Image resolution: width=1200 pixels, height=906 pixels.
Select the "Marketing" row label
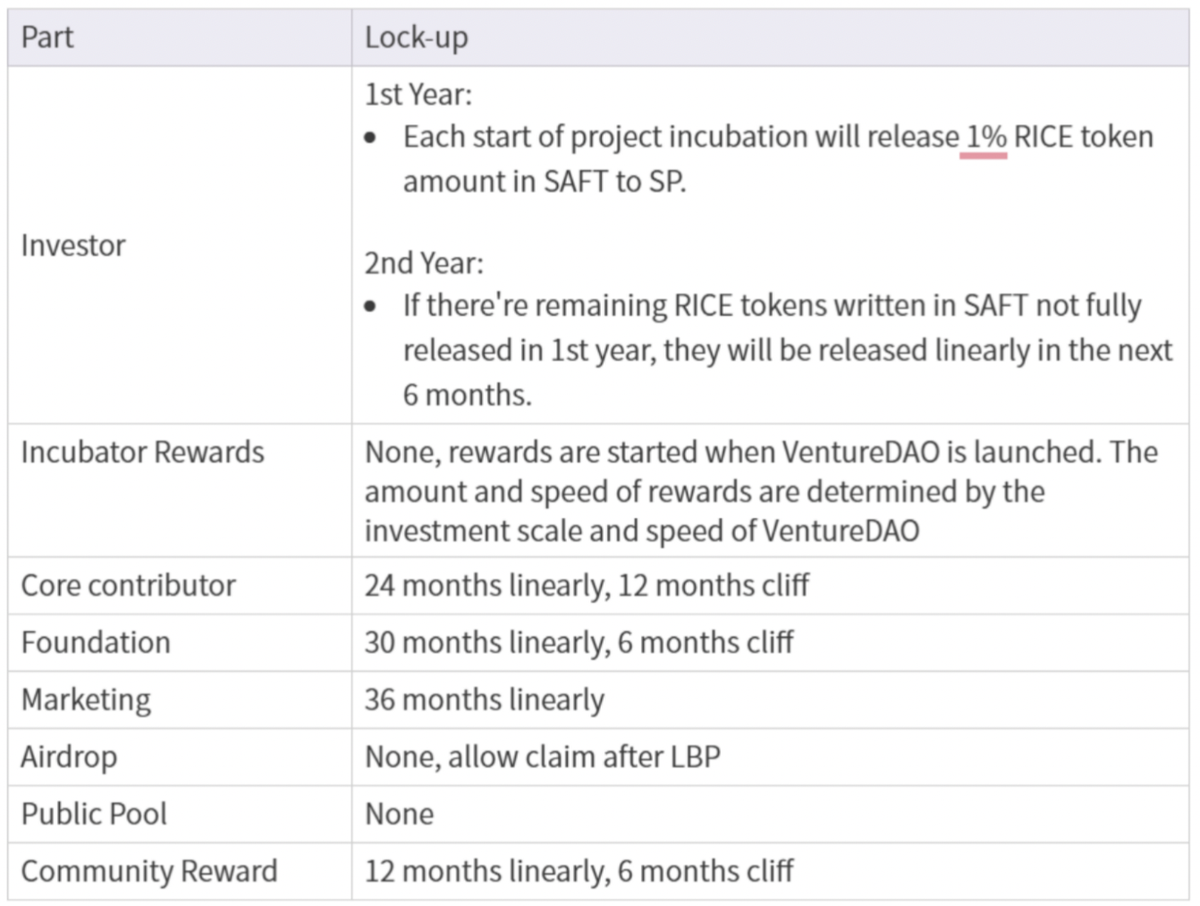(x=86, y=699)
